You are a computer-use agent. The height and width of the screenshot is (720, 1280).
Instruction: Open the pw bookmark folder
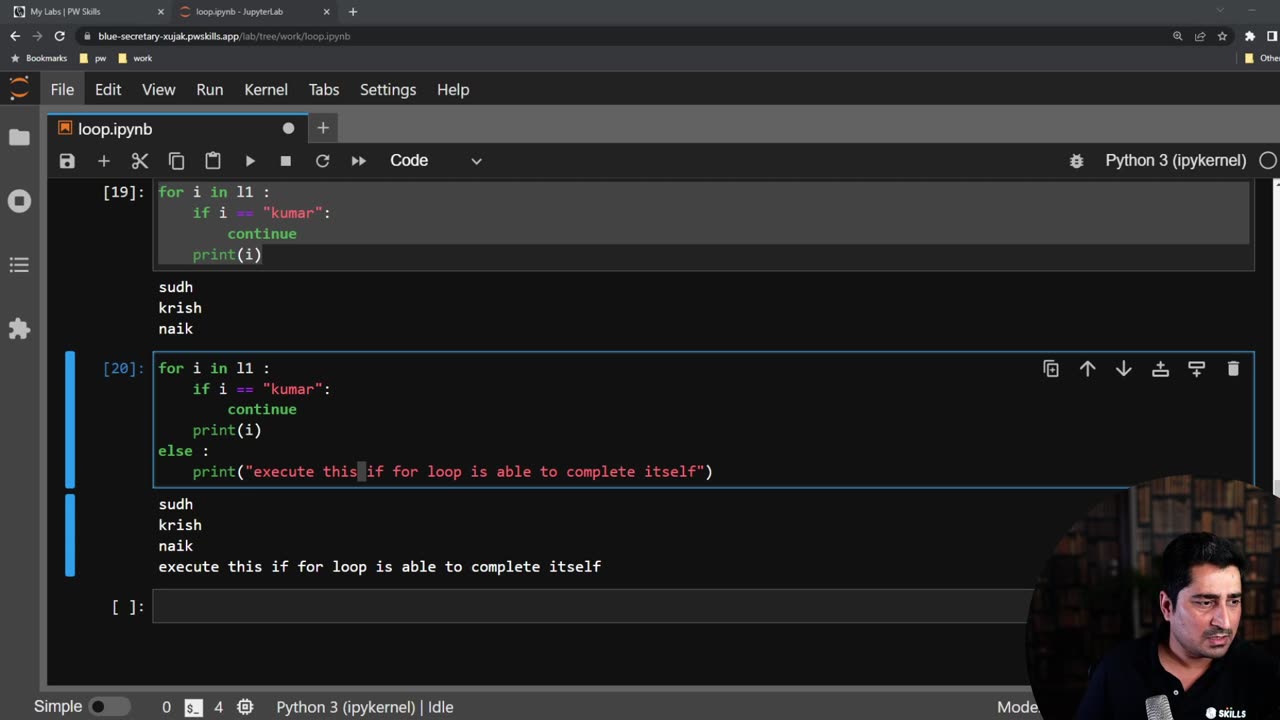coord(93,58)
